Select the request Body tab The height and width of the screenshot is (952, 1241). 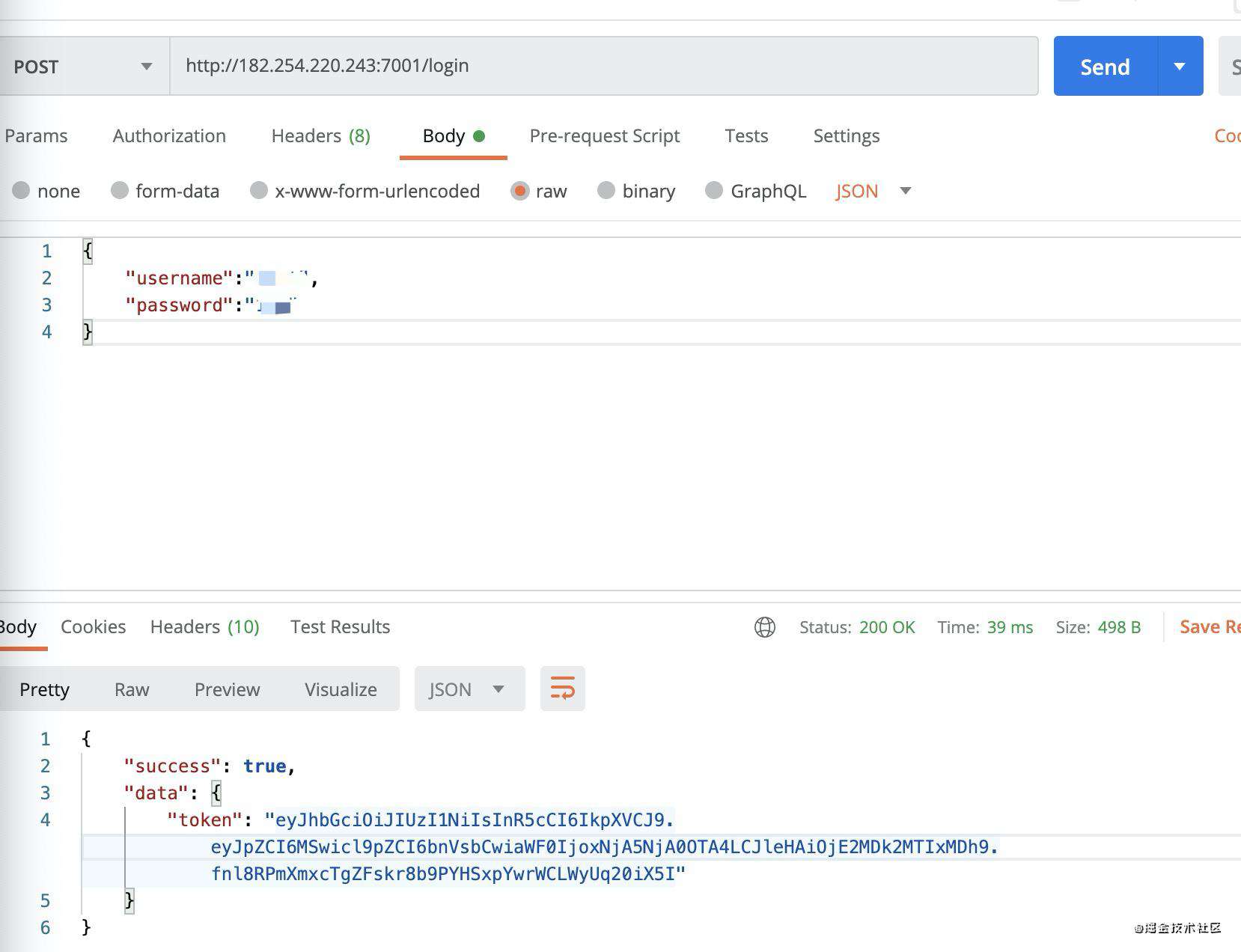coord(453,135)
